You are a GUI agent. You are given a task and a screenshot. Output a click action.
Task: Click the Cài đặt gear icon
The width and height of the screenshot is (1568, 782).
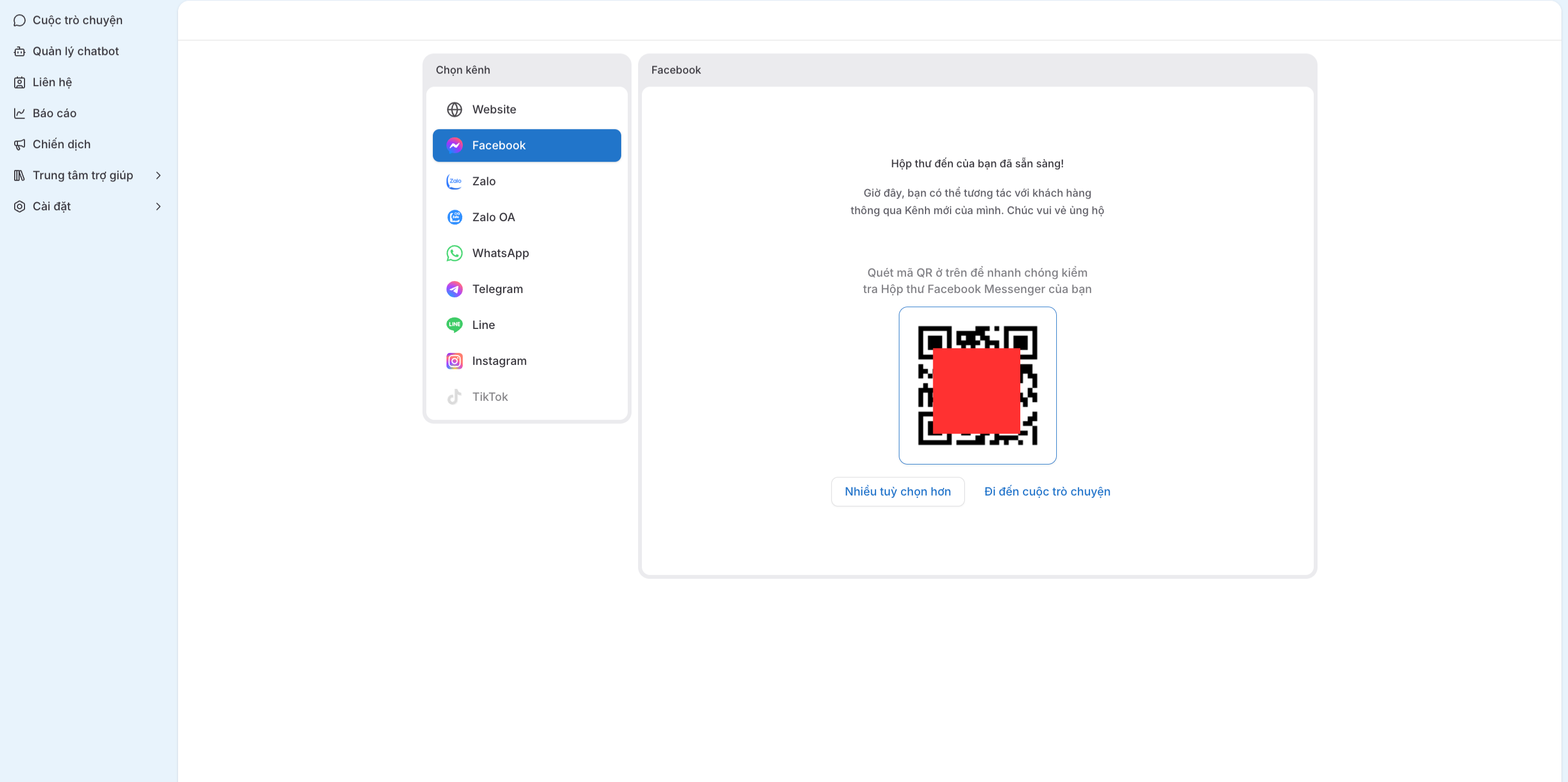pos(20,207)
